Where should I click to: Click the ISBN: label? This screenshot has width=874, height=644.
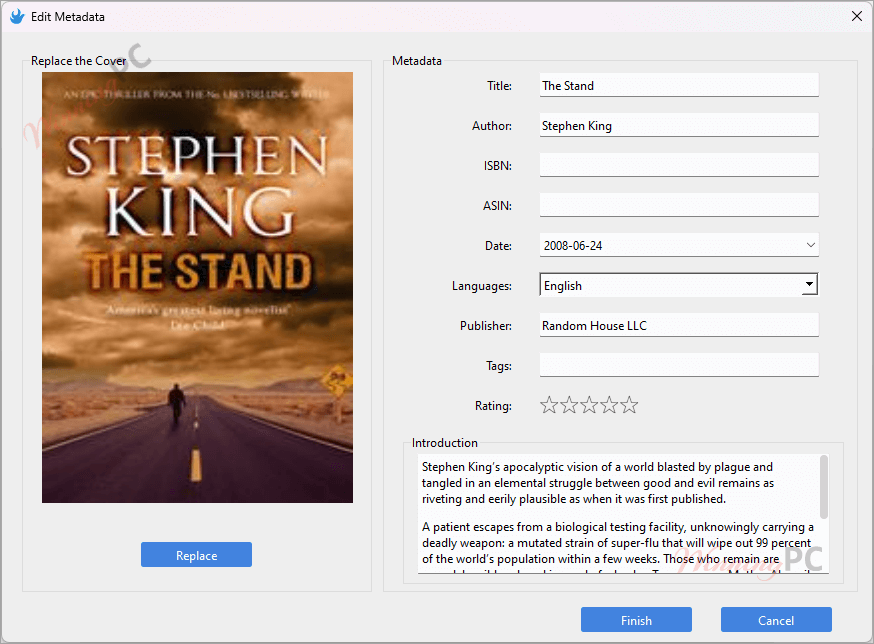pos(498,166)
